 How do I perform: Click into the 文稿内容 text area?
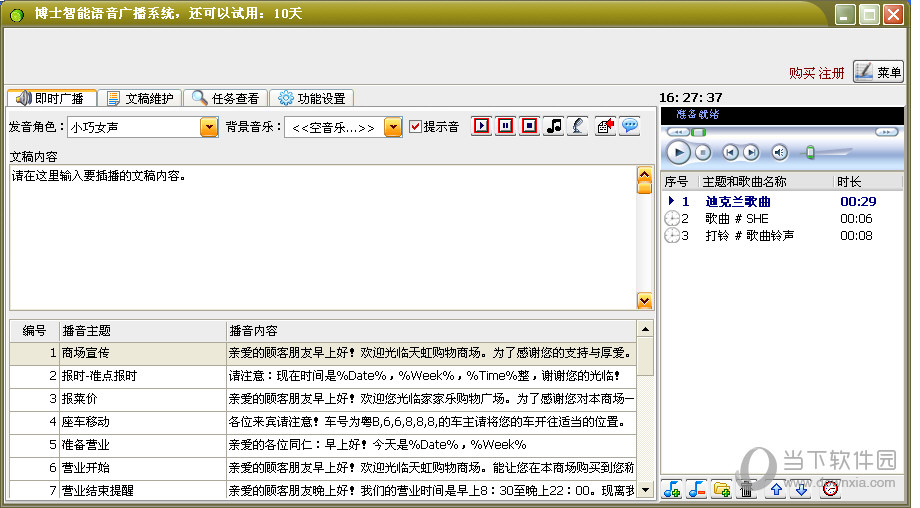click(323, 238)
